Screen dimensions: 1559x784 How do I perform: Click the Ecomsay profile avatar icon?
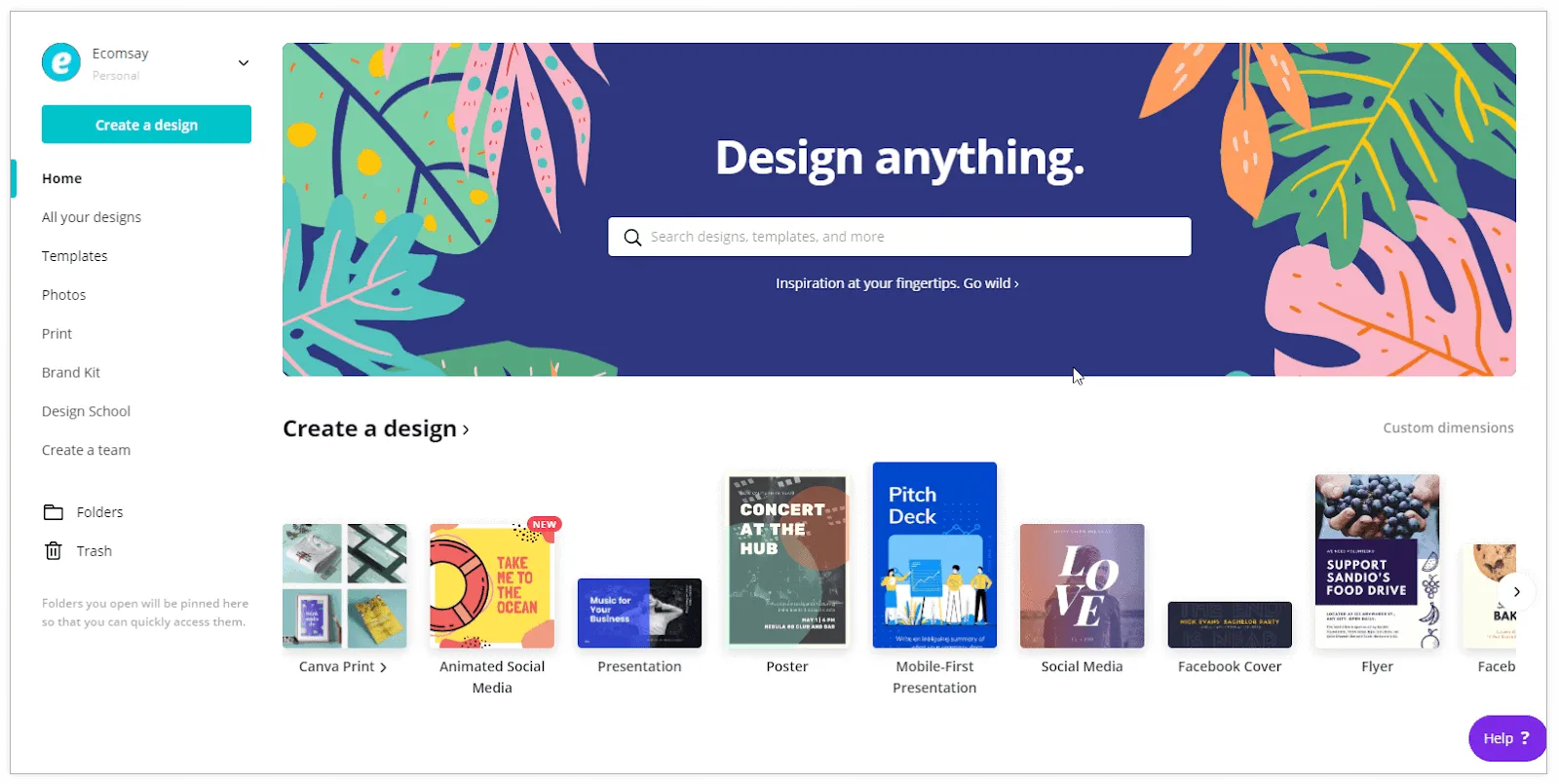61,62
